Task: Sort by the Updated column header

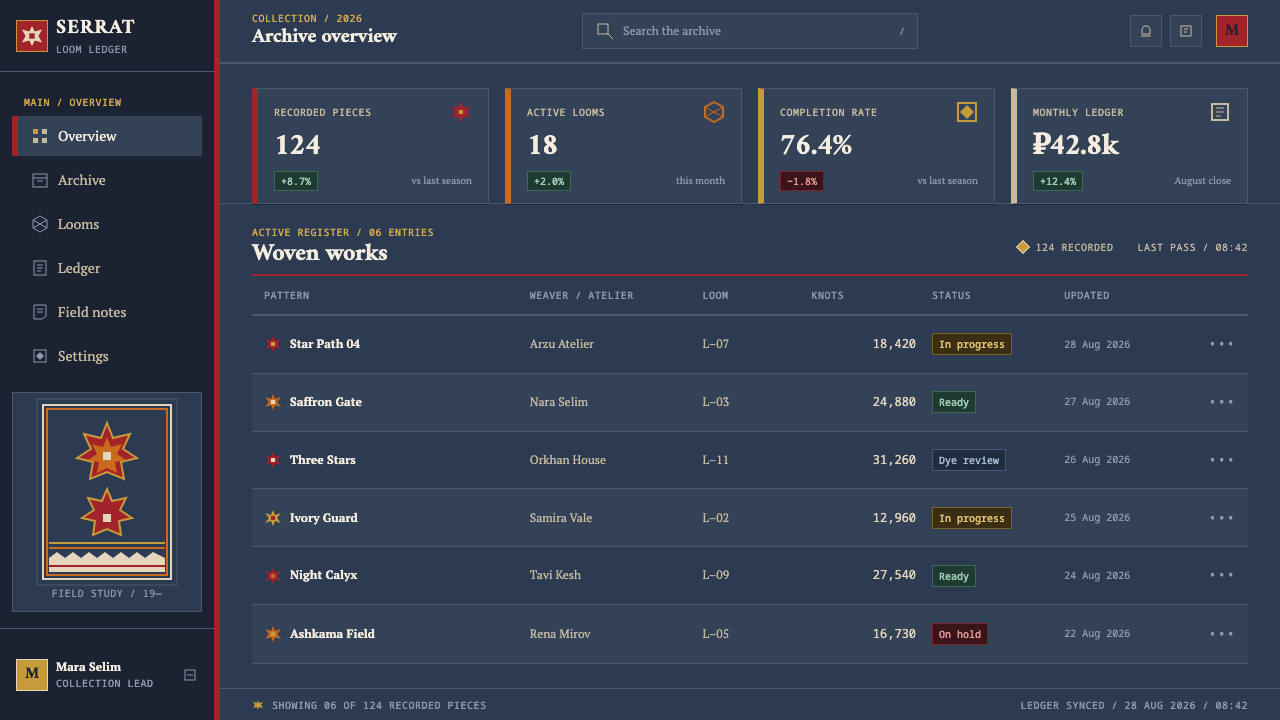Action: click(x=1087, y=296)
